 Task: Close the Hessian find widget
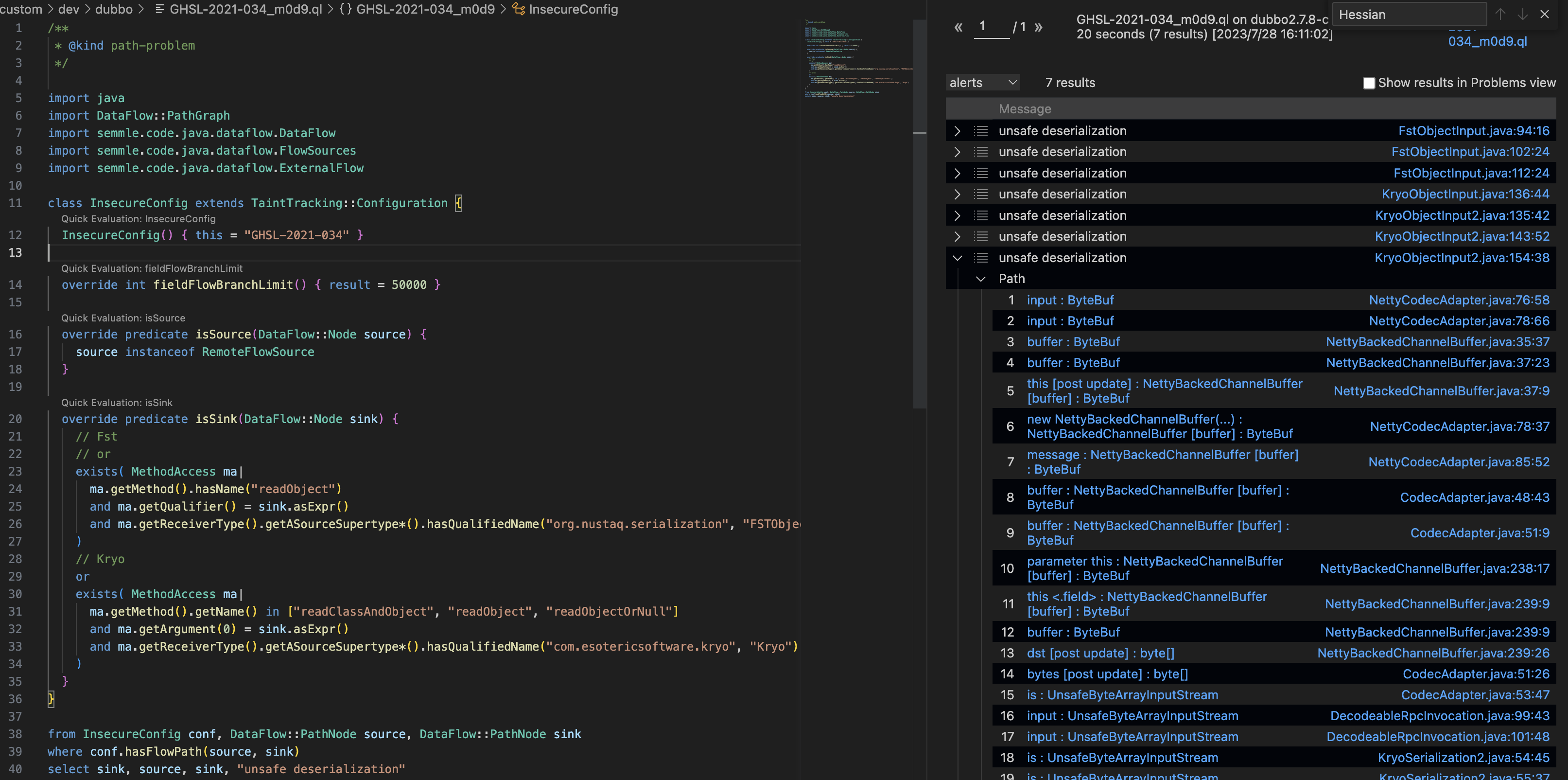pyautogui.click(x=1544, y=14)
